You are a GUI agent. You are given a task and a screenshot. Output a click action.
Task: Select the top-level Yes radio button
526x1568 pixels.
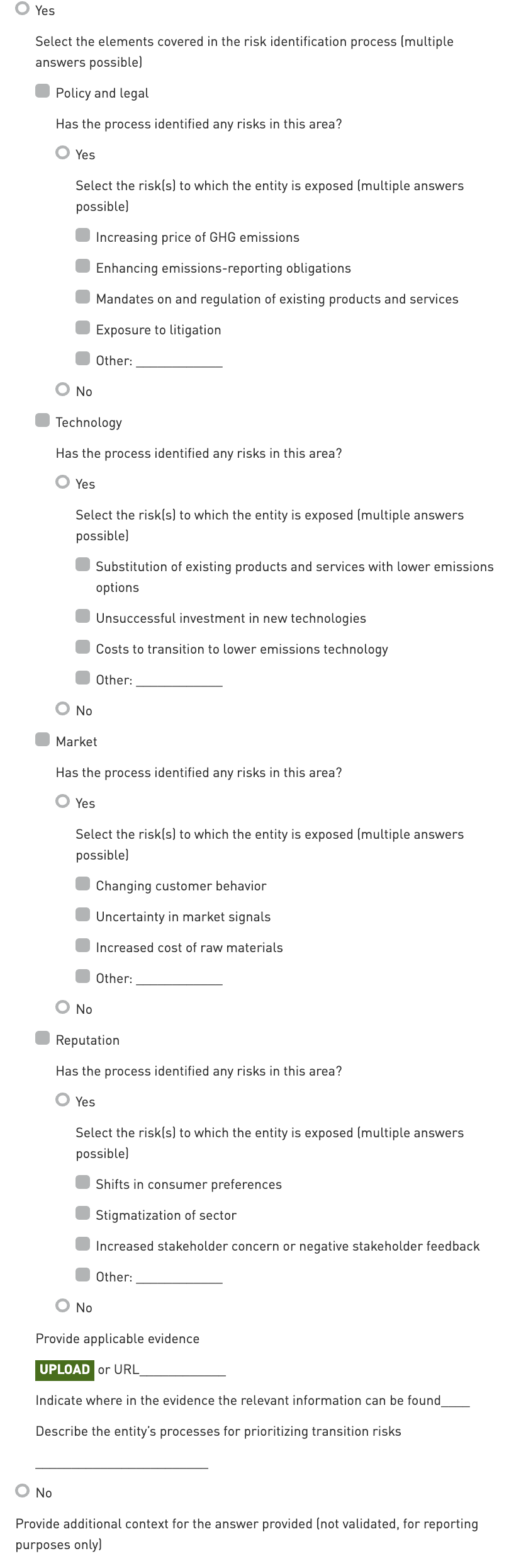point(23,9)
